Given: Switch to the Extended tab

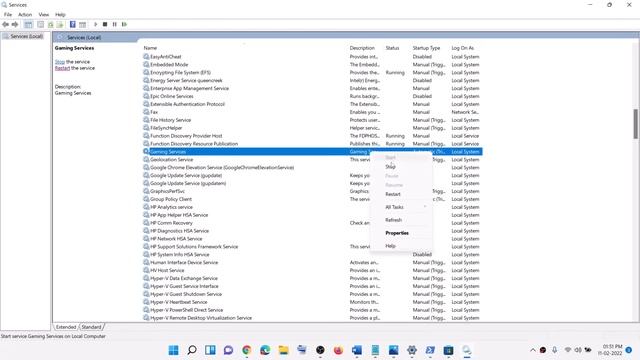Looking at the screenshot, I should pyautogui.click(x=66, y=327).
